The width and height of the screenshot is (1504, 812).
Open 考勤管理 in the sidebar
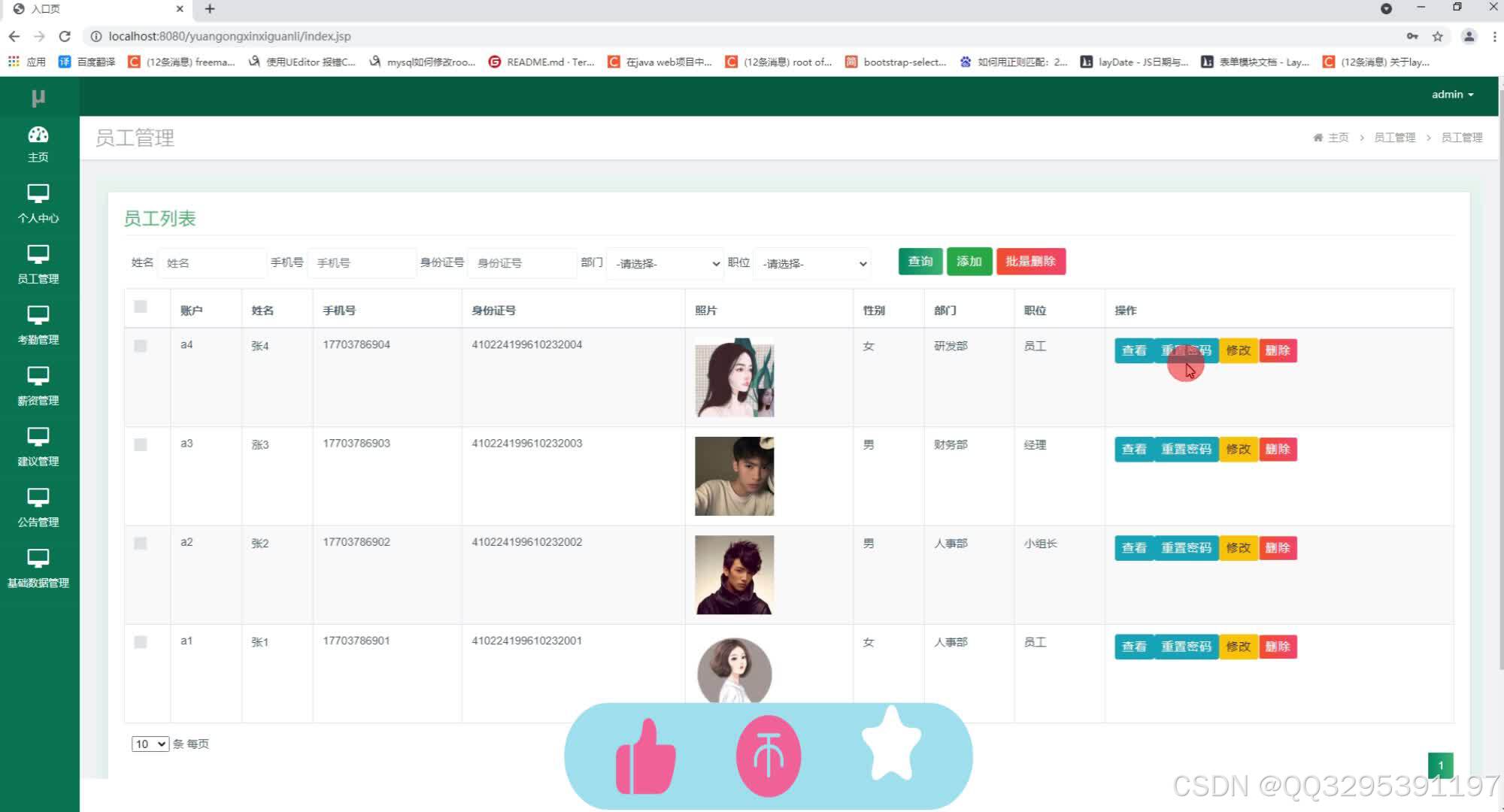click(x=38, y=326)
